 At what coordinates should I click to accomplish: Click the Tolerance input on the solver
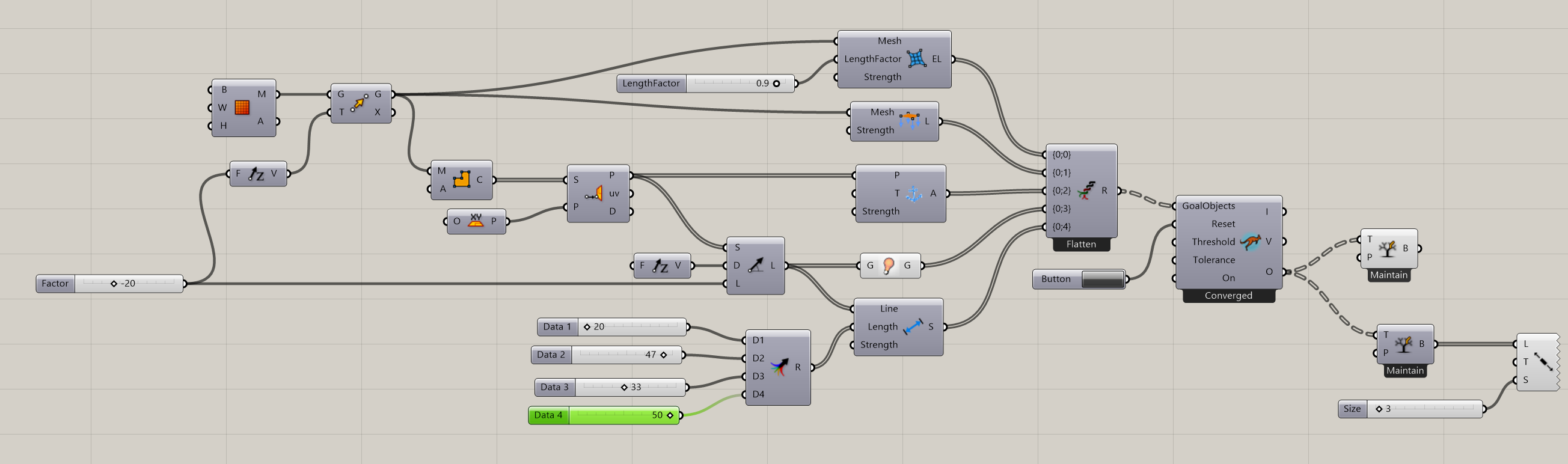(1214, 260)
